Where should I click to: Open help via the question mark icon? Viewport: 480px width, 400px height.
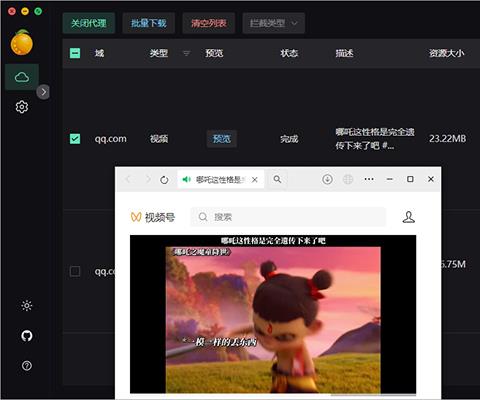(x=27, y=366)
